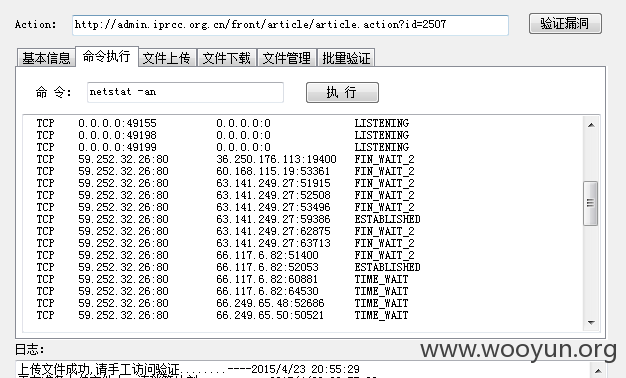The height and width of the screenshot is (378, 626).
Task: Click the log pane scroll-up arrow
Action: point(598,371)
